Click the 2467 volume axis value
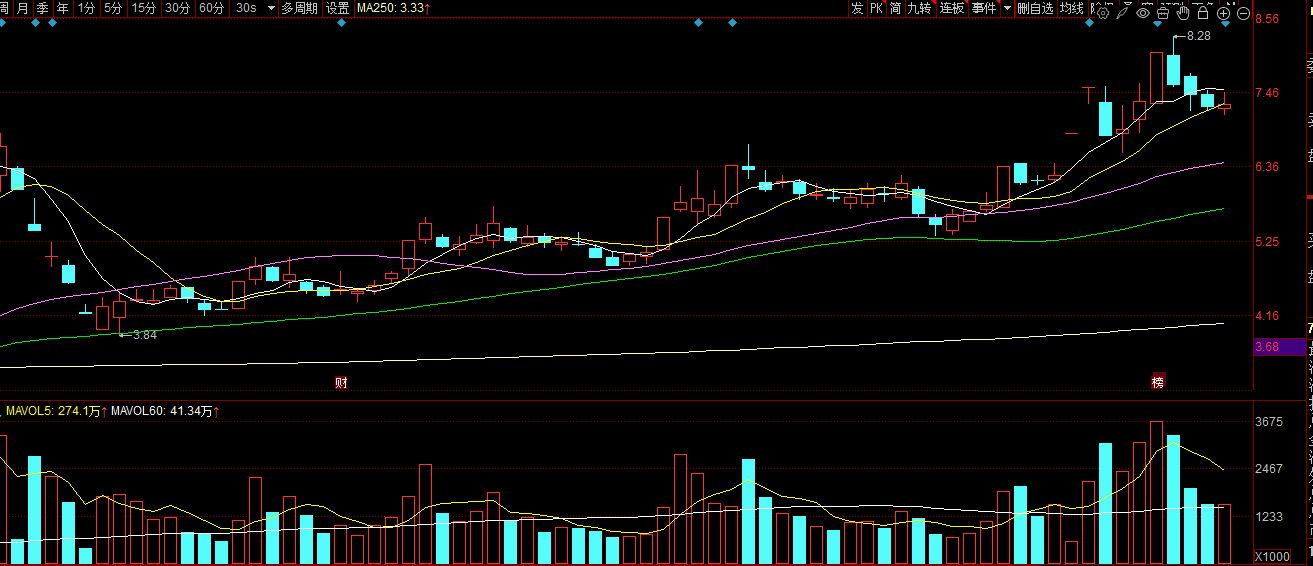The height and width of the screenshot is (566, 1313). coord(1269,469)
